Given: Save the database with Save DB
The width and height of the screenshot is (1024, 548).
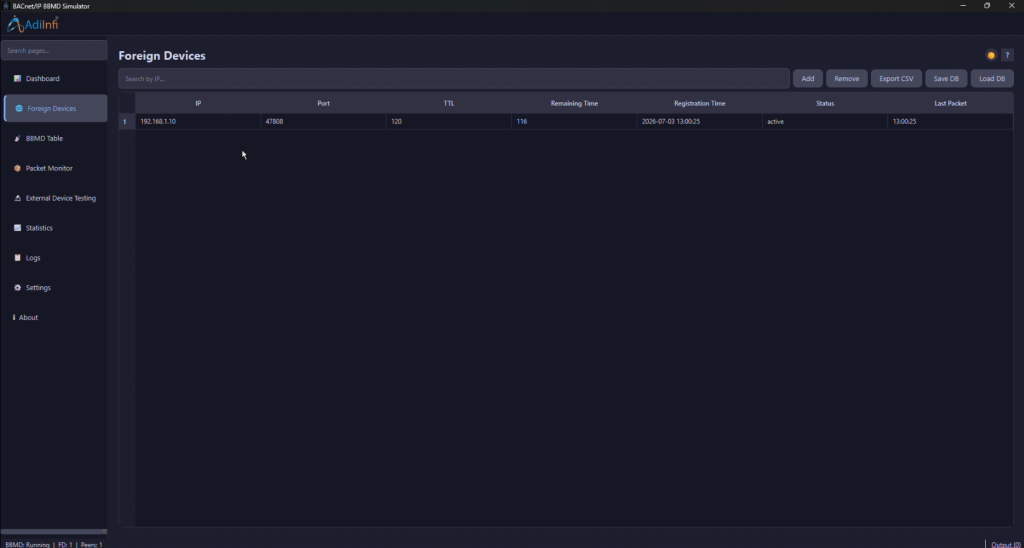Looking at the screenshot, I should [946, 78].
